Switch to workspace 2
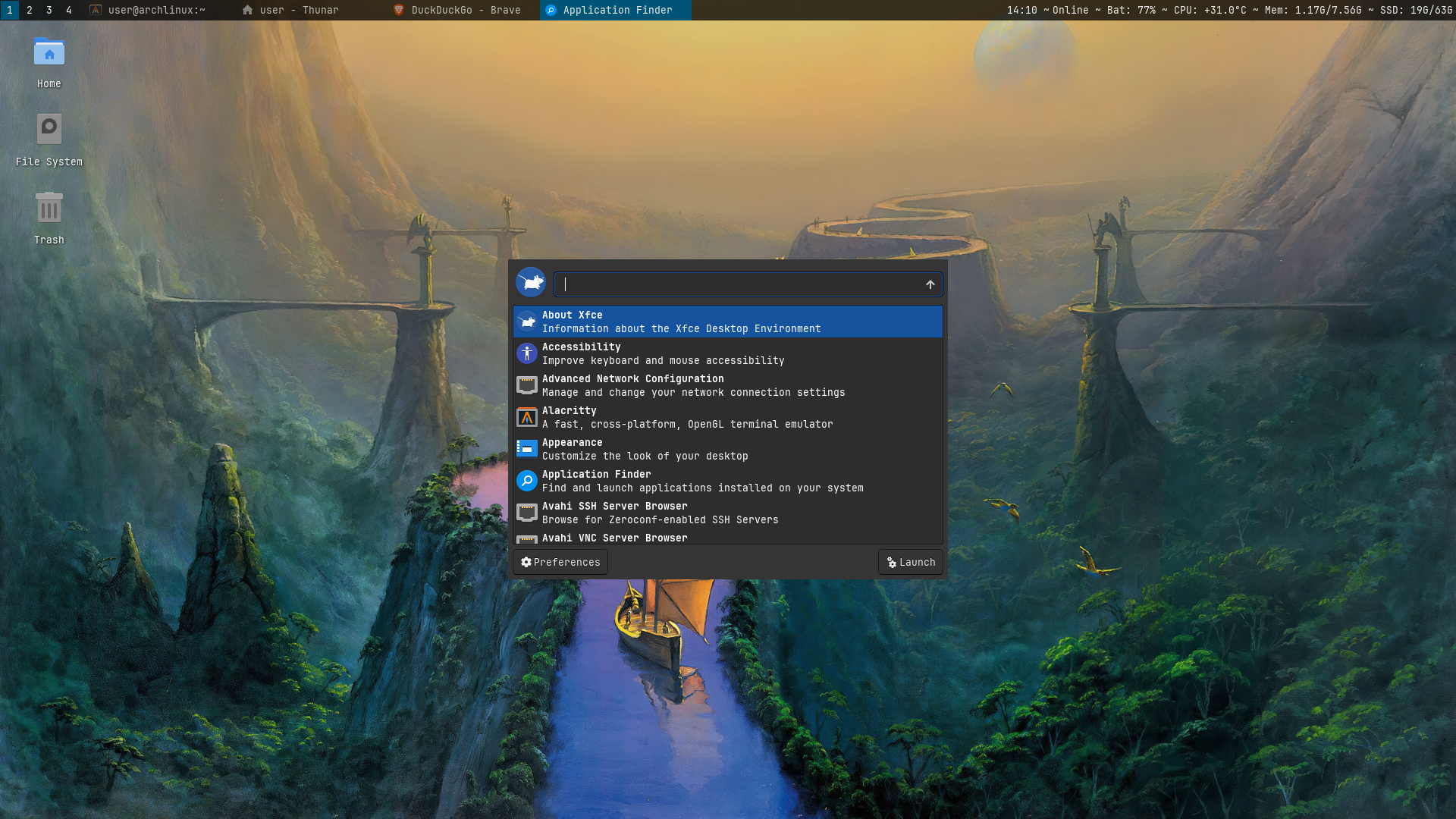Viewport: 1456px width, 819px height. (x=30, y=10)
